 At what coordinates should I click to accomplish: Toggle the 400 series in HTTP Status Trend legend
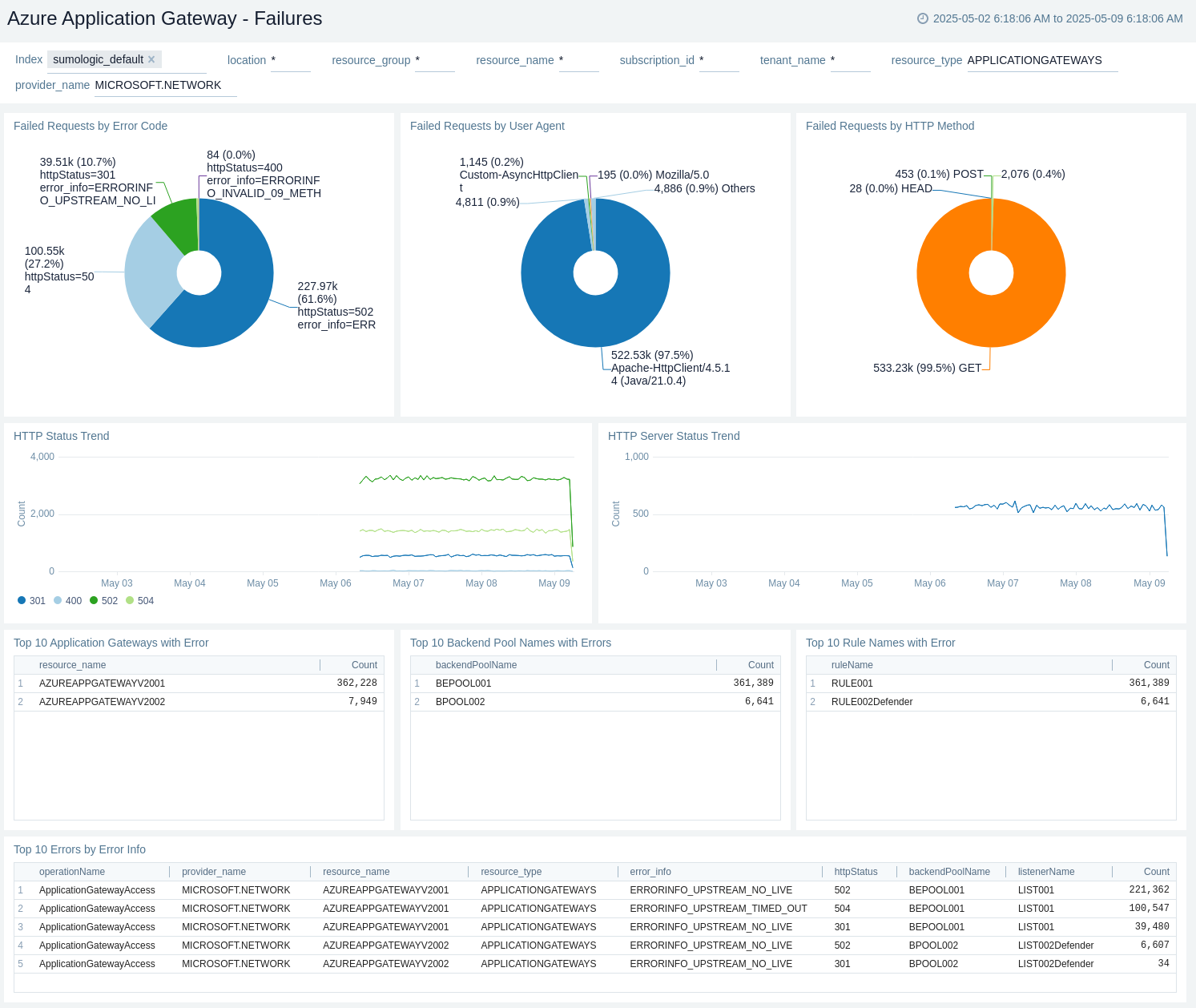click(67, 600)
